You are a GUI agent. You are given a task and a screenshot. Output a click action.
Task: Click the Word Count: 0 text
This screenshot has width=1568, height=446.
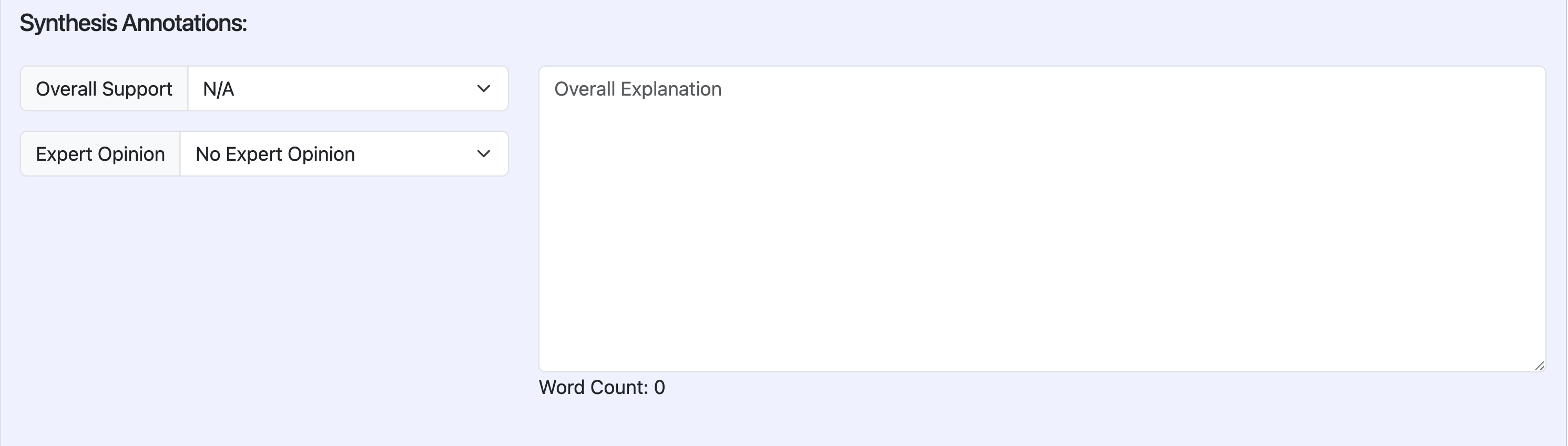(602, 387)
